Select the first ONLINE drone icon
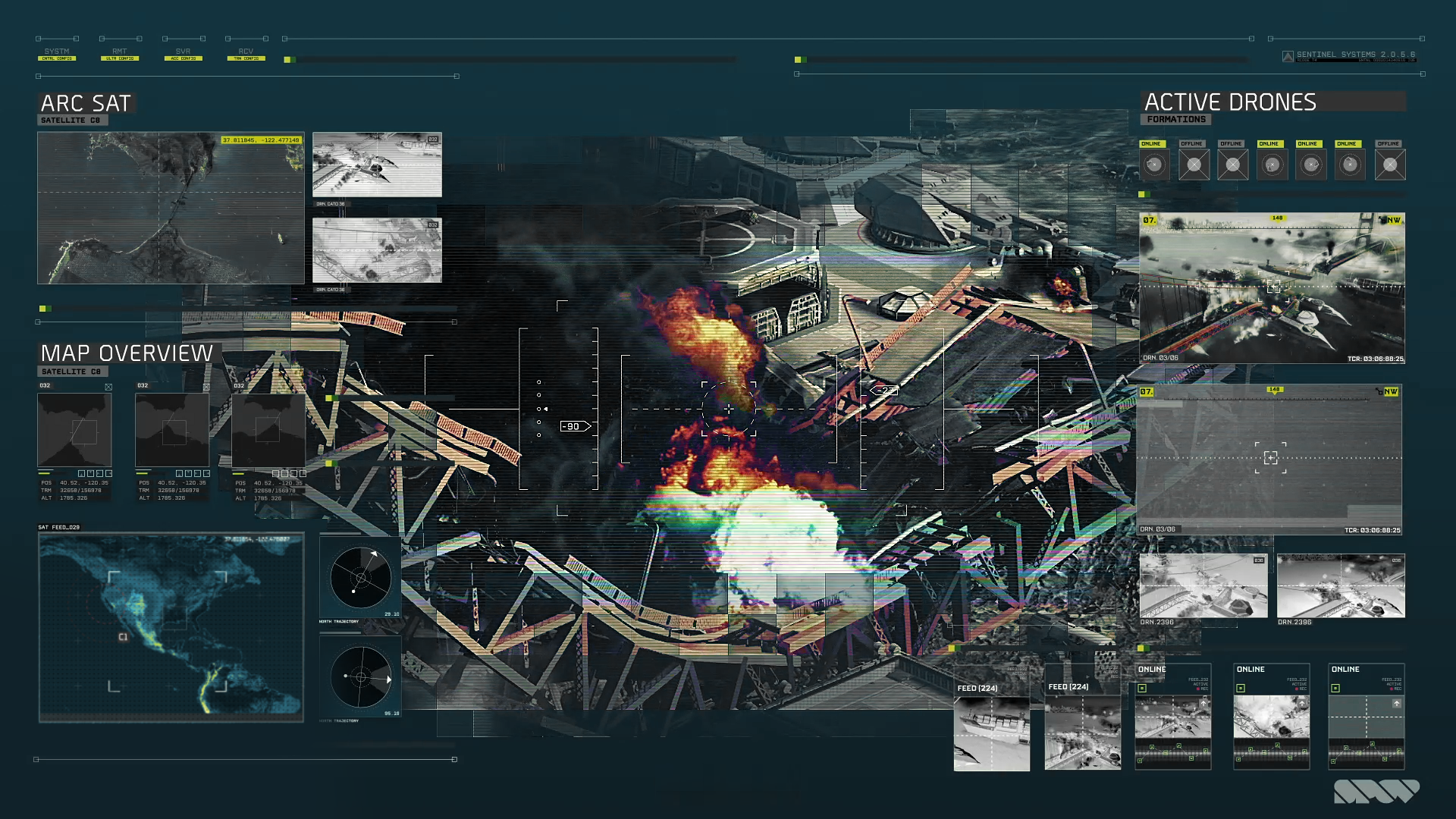 [1154, 165]
